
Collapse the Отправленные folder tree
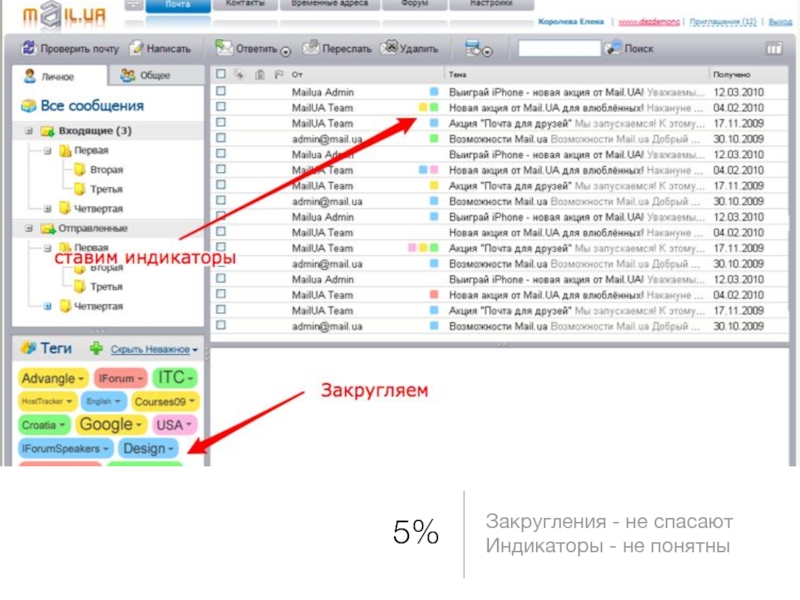click(x=29, y=229)
